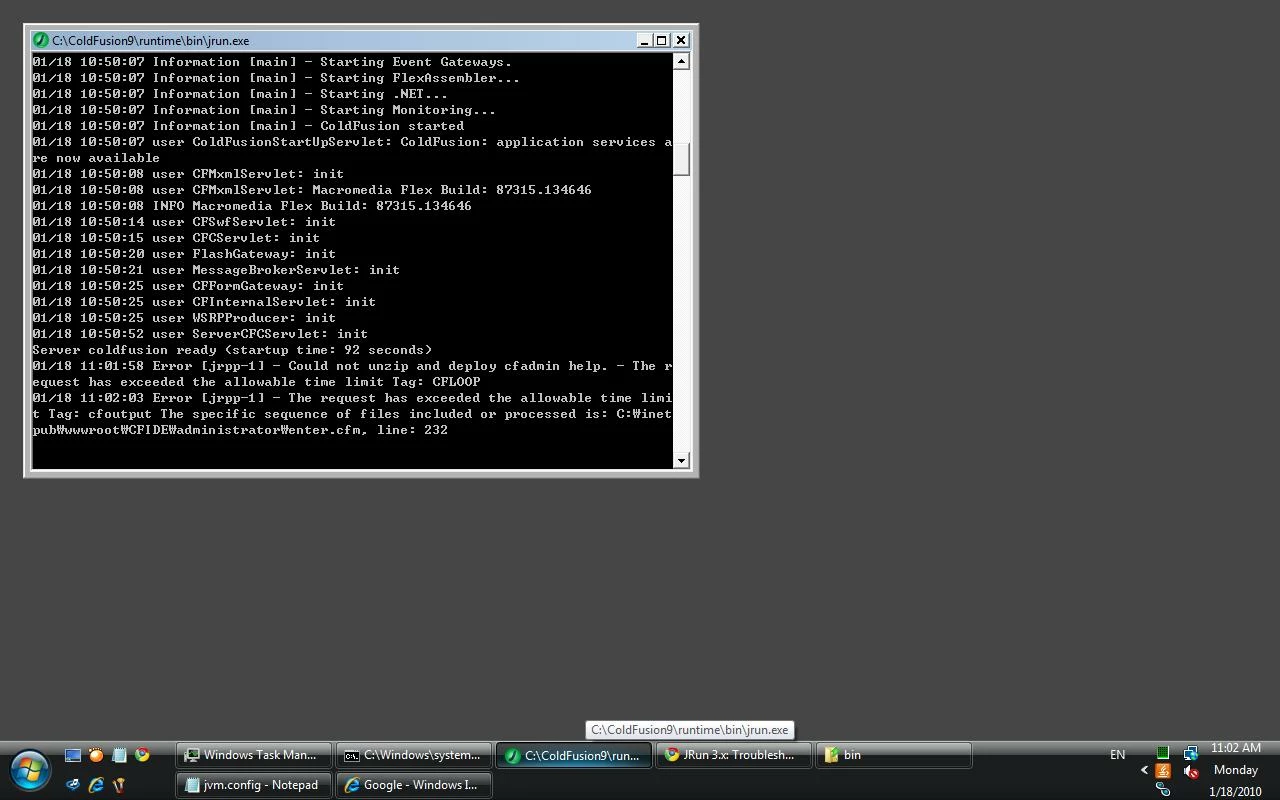The width and height of the screenshot is (1280, 800).
Task: Click the 'CFFormGateway: init' log line
Action: (x=188, y=286)
